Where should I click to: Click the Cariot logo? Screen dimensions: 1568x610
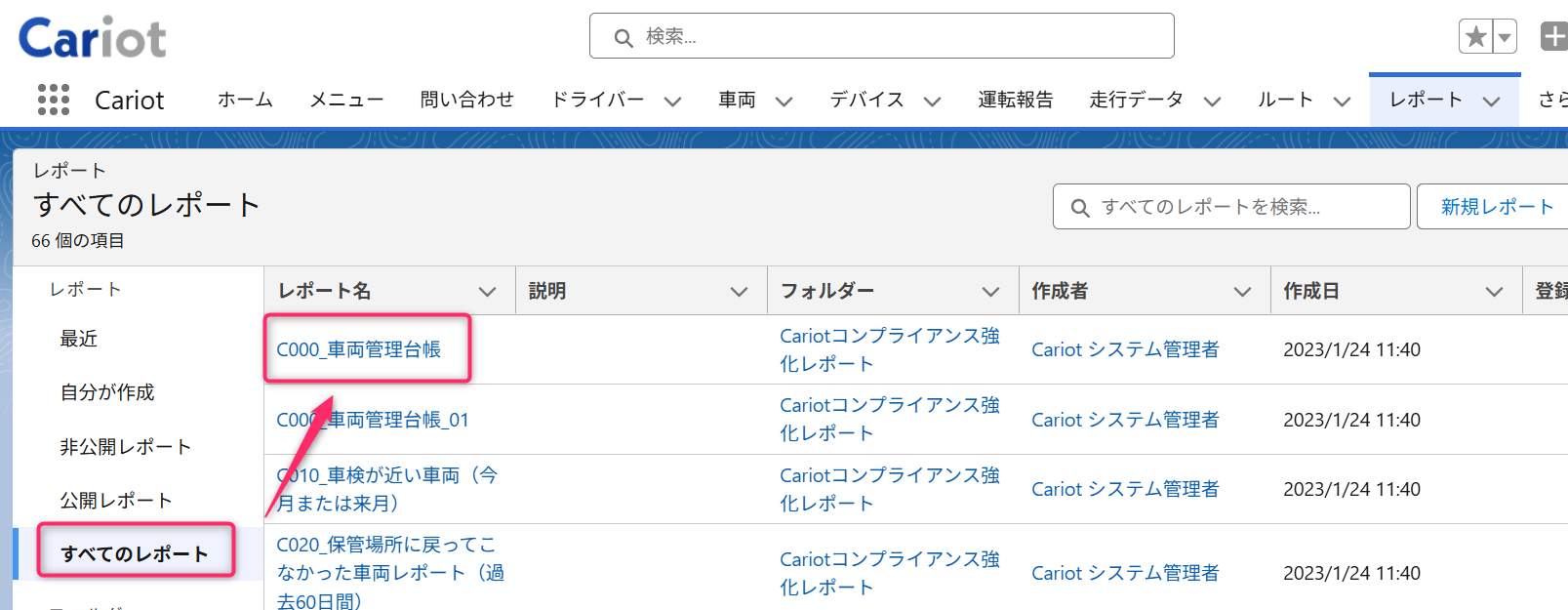93,38
